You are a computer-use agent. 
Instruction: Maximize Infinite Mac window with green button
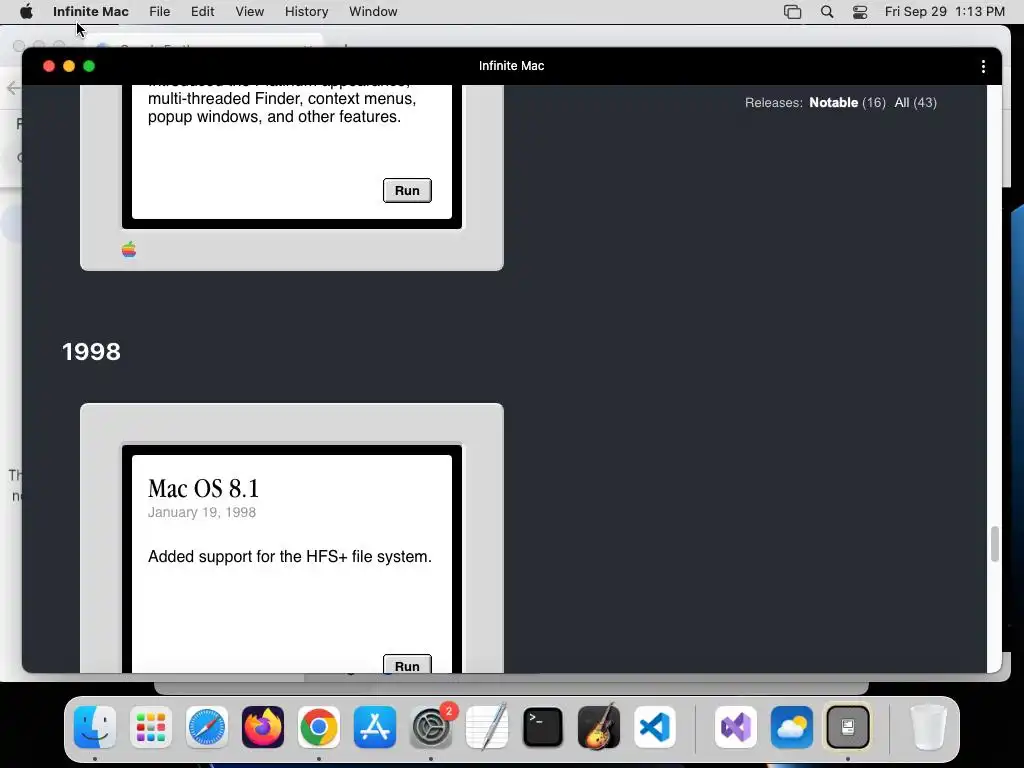point(89,66)
